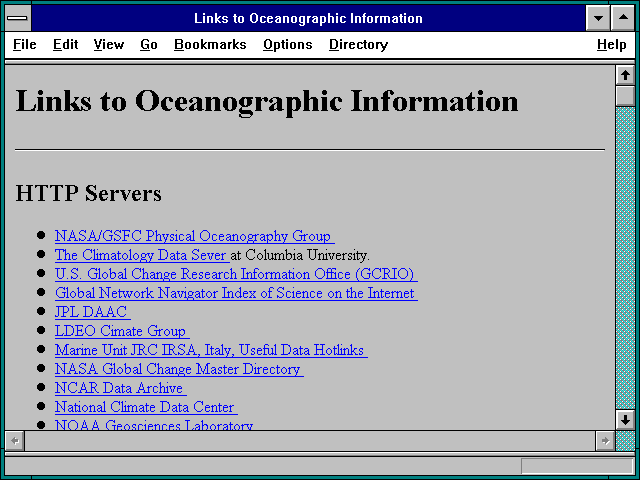Open the JPL DAAC link
The width and height of the screenshot is (640, 480).
pos(93,312)
